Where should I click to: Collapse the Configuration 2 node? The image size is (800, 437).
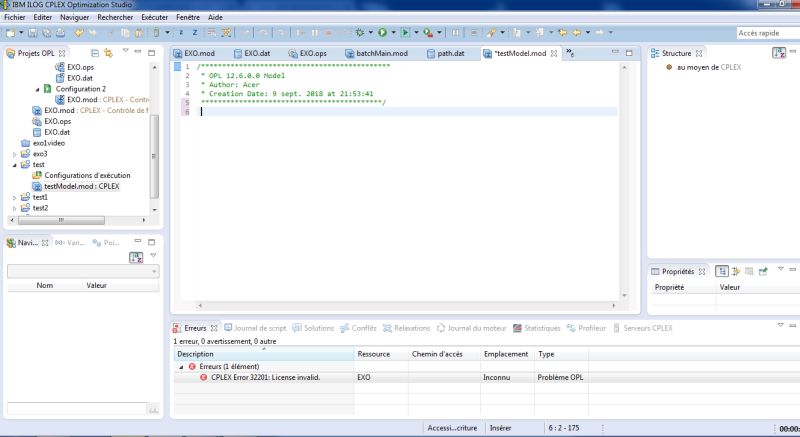click(x=37, y=89)
